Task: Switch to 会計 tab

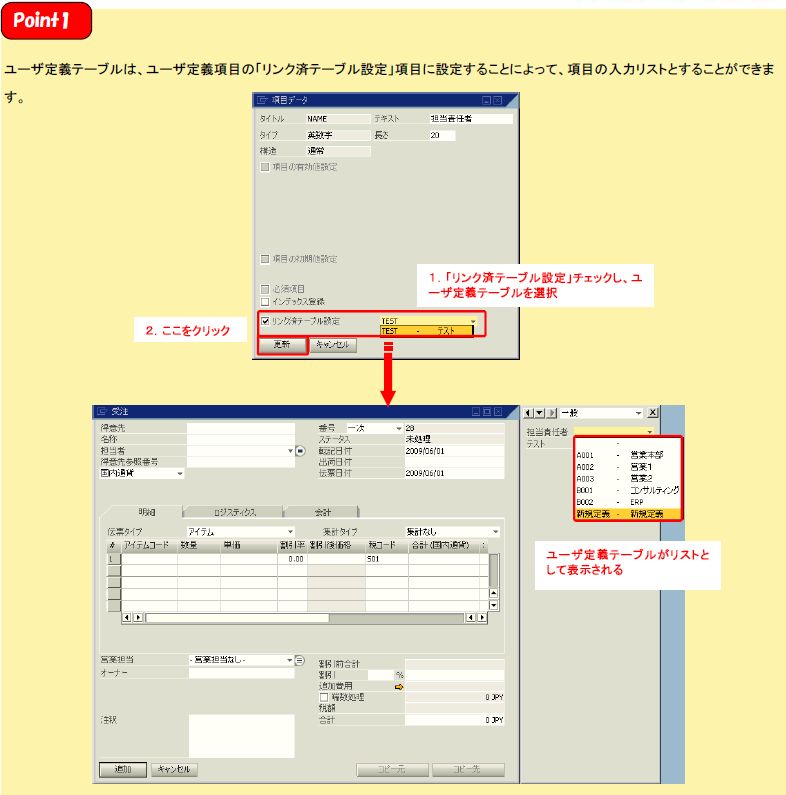Action: click(323, 512)
